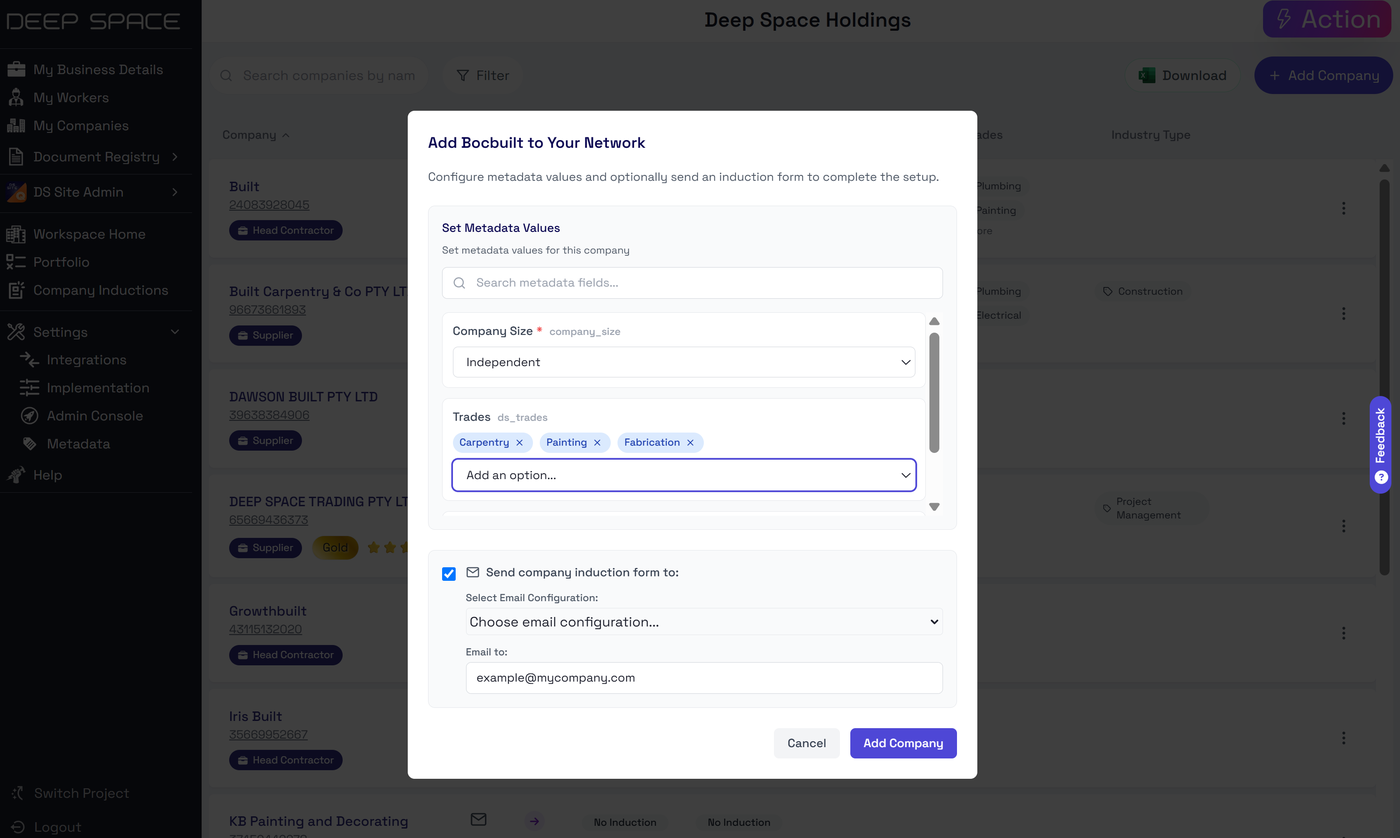Click the purple arrow icon in KB Painting row
Screen dimensions: 1400x838
(x=535, y=822)
